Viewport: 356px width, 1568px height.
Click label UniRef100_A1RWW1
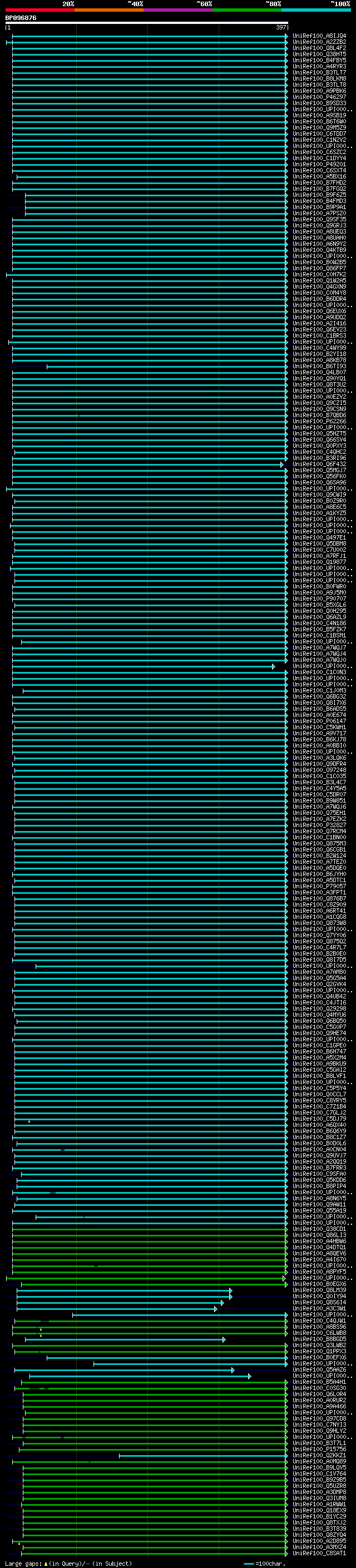pos(319,1505)
